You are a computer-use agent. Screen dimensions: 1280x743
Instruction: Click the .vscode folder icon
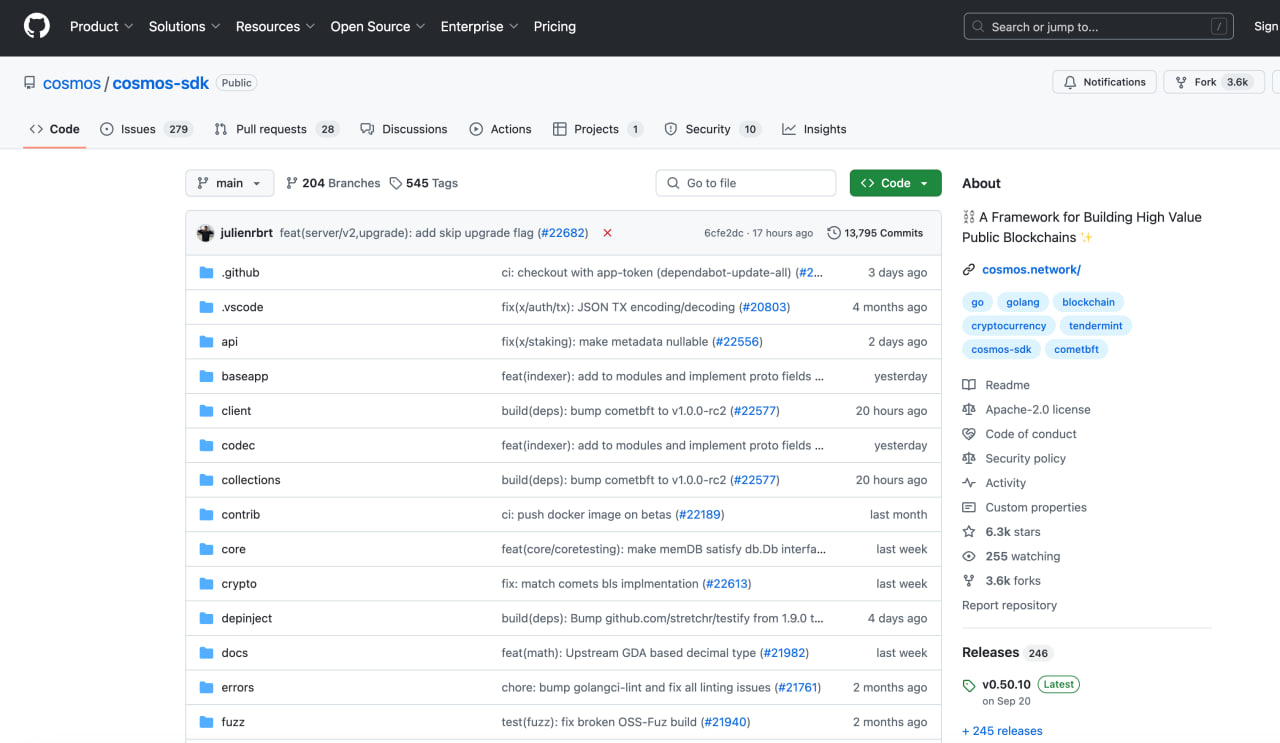pos(207,307)
